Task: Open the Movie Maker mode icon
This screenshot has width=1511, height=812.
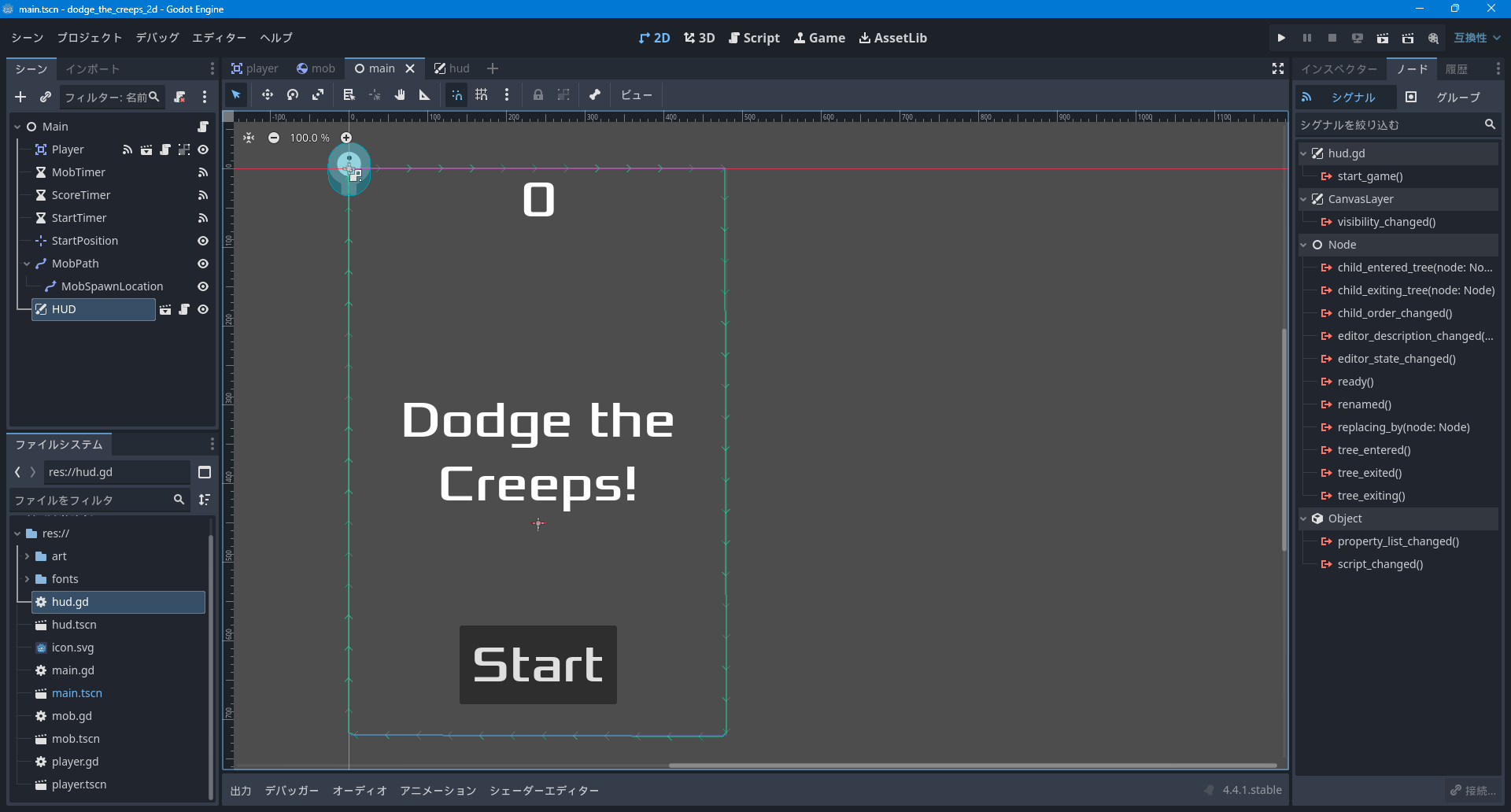Action: coord(1433,38)
